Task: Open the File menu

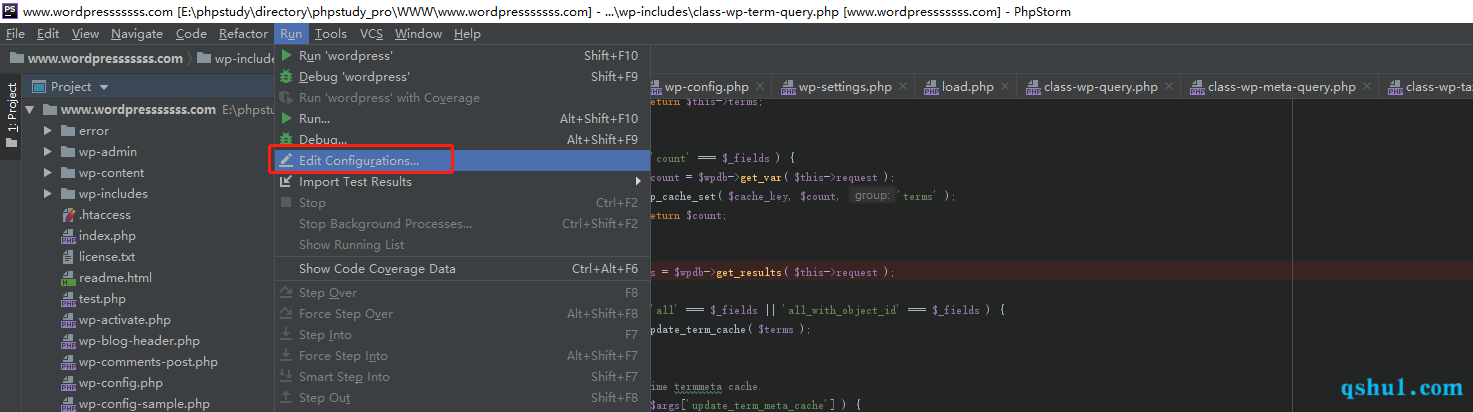Action: pos(15,34)
